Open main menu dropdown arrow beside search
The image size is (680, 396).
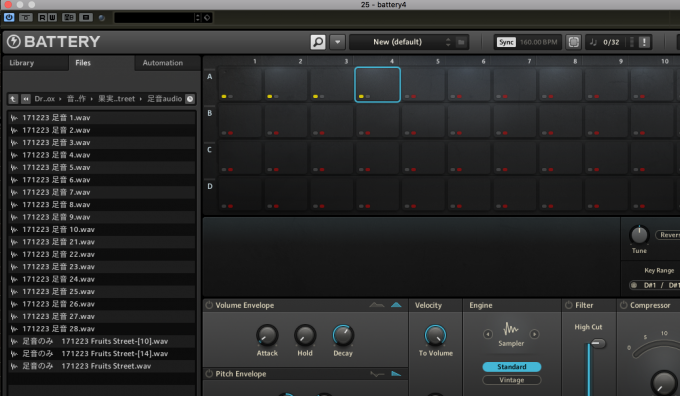tap(337, 42)
